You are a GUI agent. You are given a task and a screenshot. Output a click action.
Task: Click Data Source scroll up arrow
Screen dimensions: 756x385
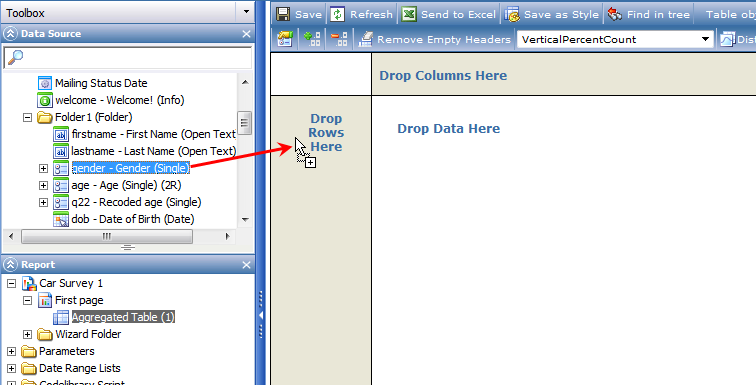(245, 82)
